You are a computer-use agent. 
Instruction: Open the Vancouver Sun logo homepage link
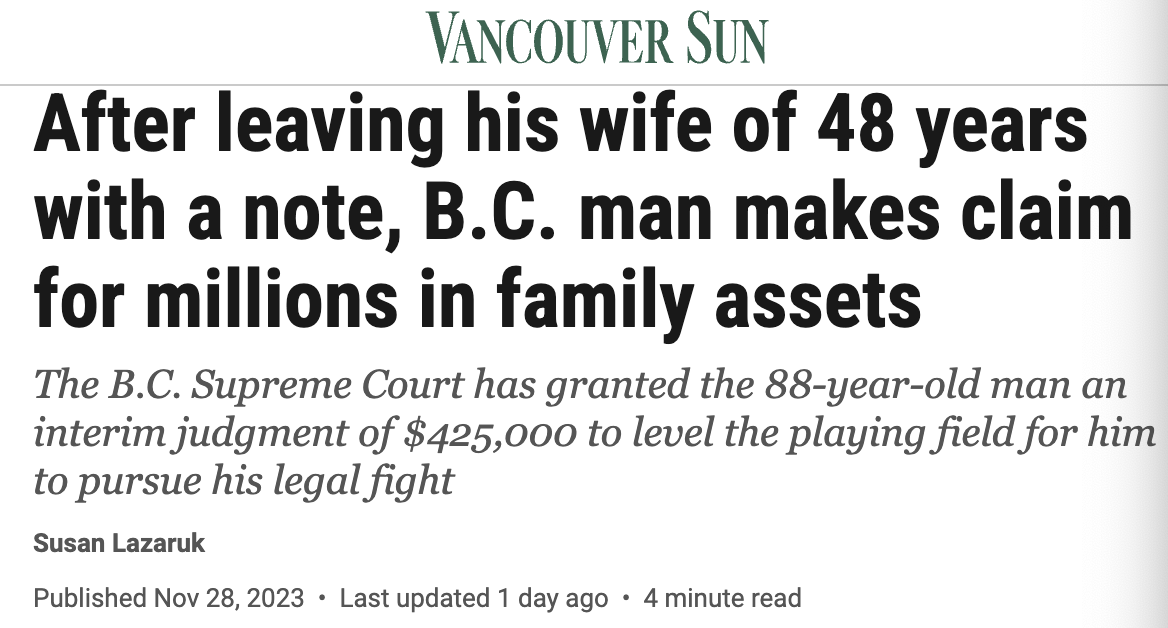(597, 39)
